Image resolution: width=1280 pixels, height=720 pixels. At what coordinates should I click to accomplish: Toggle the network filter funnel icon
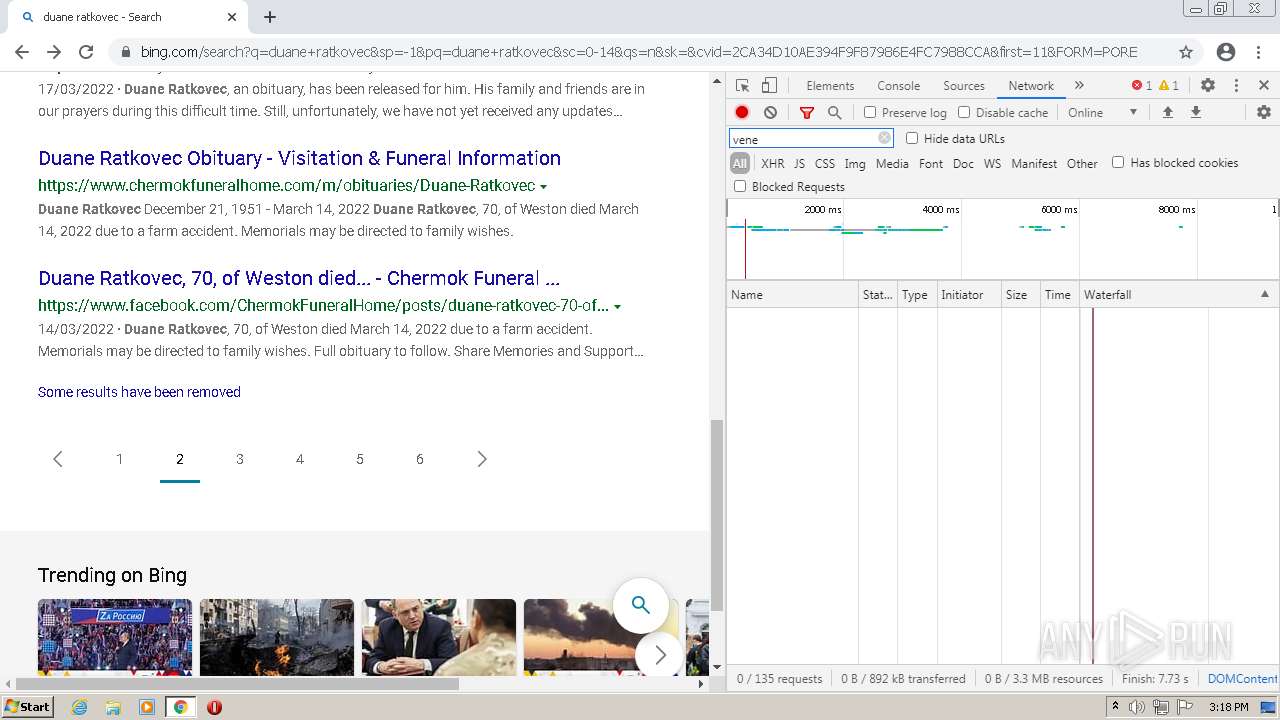[807, 113]
